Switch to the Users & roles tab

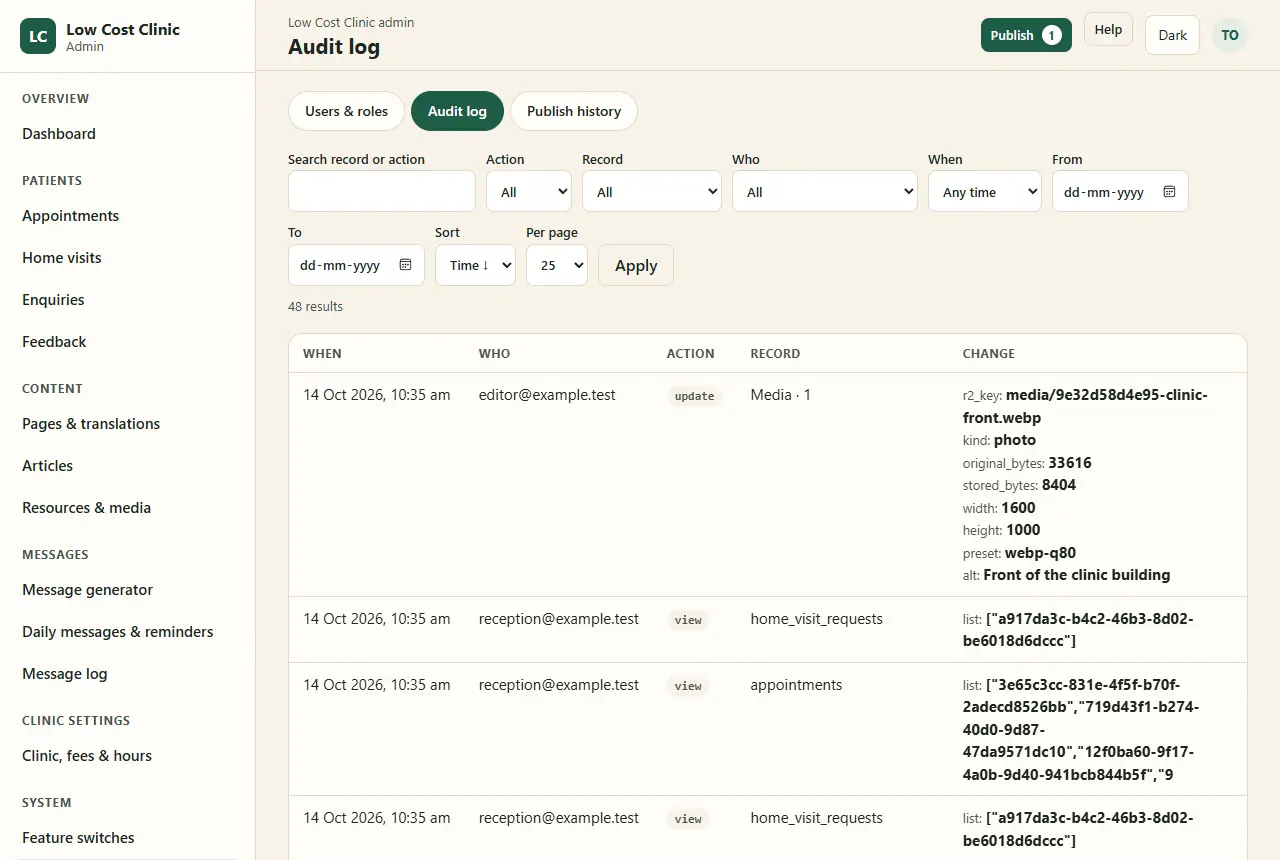346,111
